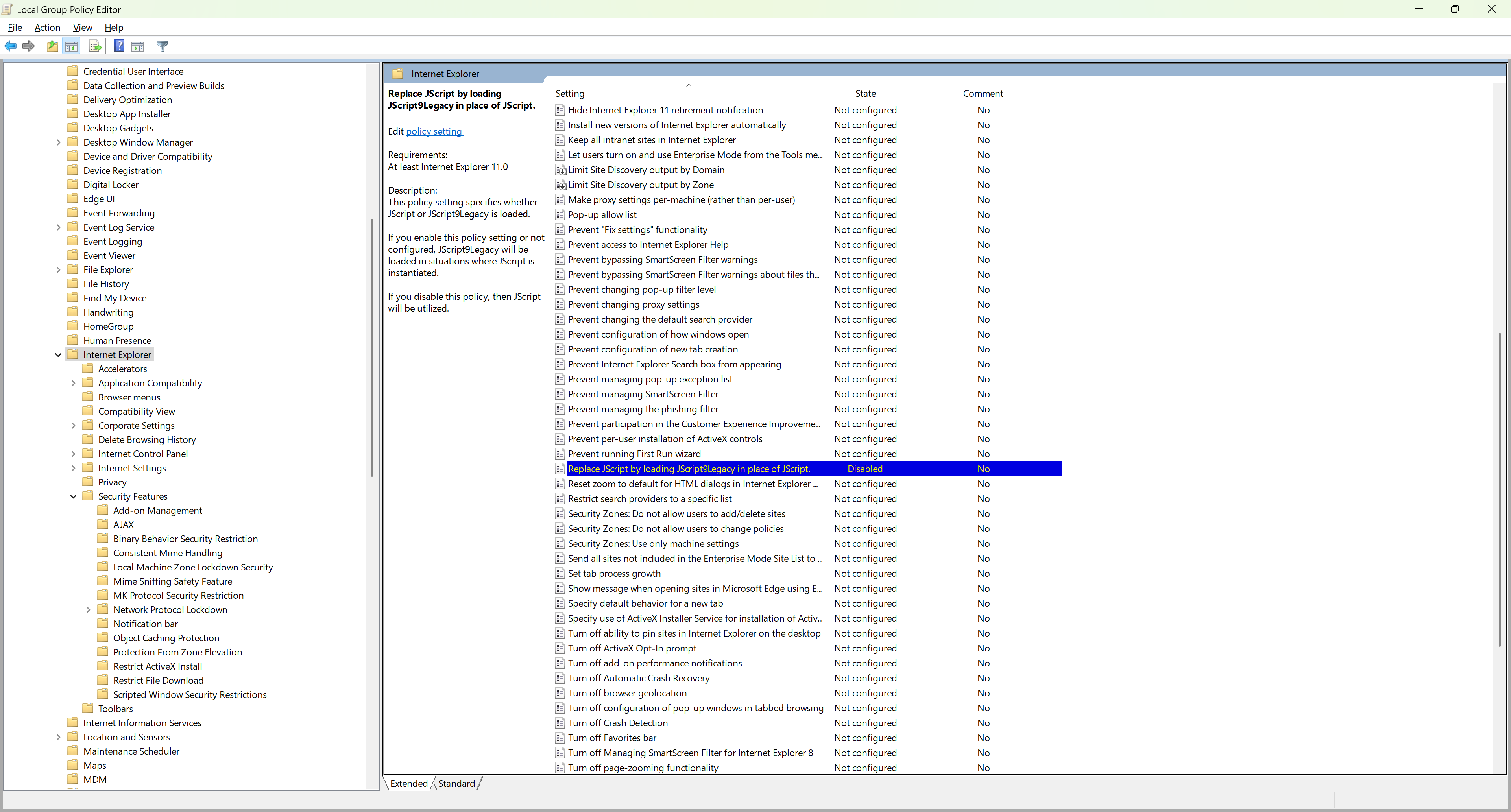Image resolution: width=1511 pixels, height=812 pixels.
Task: Select the Privacy folder in the tree
Action: [x=111, y=482]
